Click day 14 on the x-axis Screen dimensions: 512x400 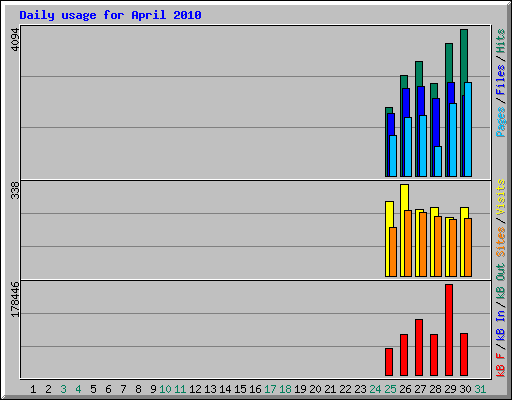pyautogui.click(x=225, y=389)
